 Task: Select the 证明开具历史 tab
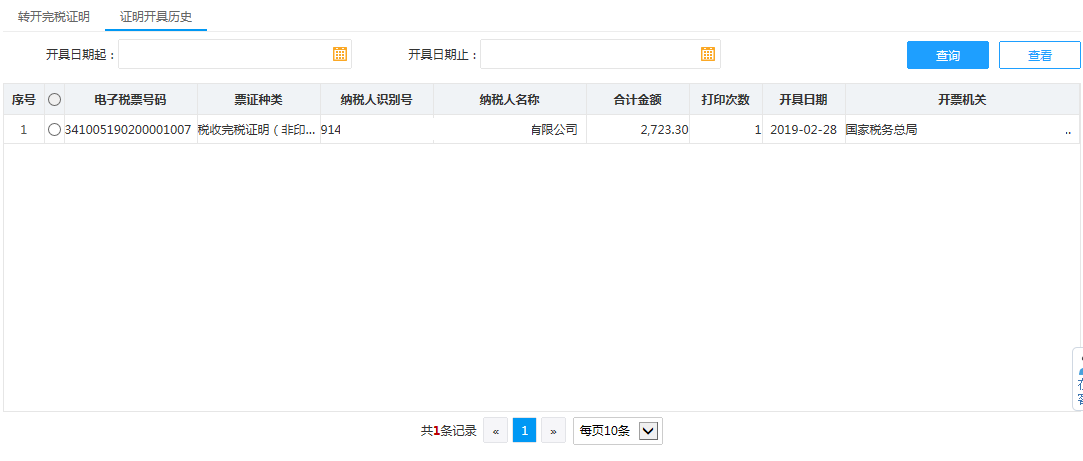point(155,17)
